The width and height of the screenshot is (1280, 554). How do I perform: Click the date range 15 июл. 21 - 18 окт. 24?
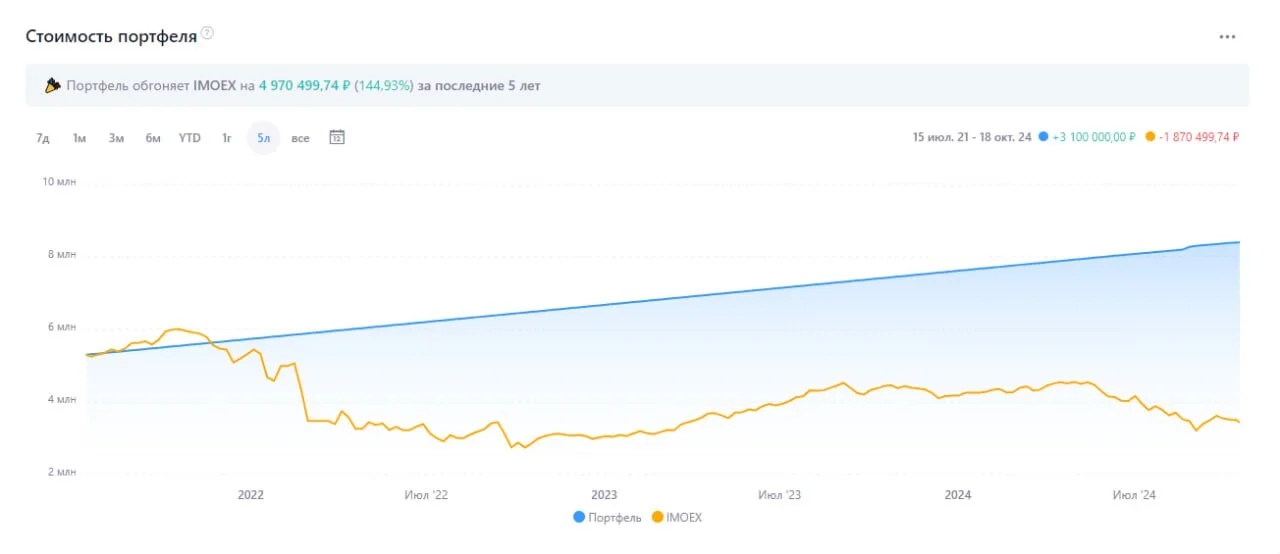tap(972, 137)
